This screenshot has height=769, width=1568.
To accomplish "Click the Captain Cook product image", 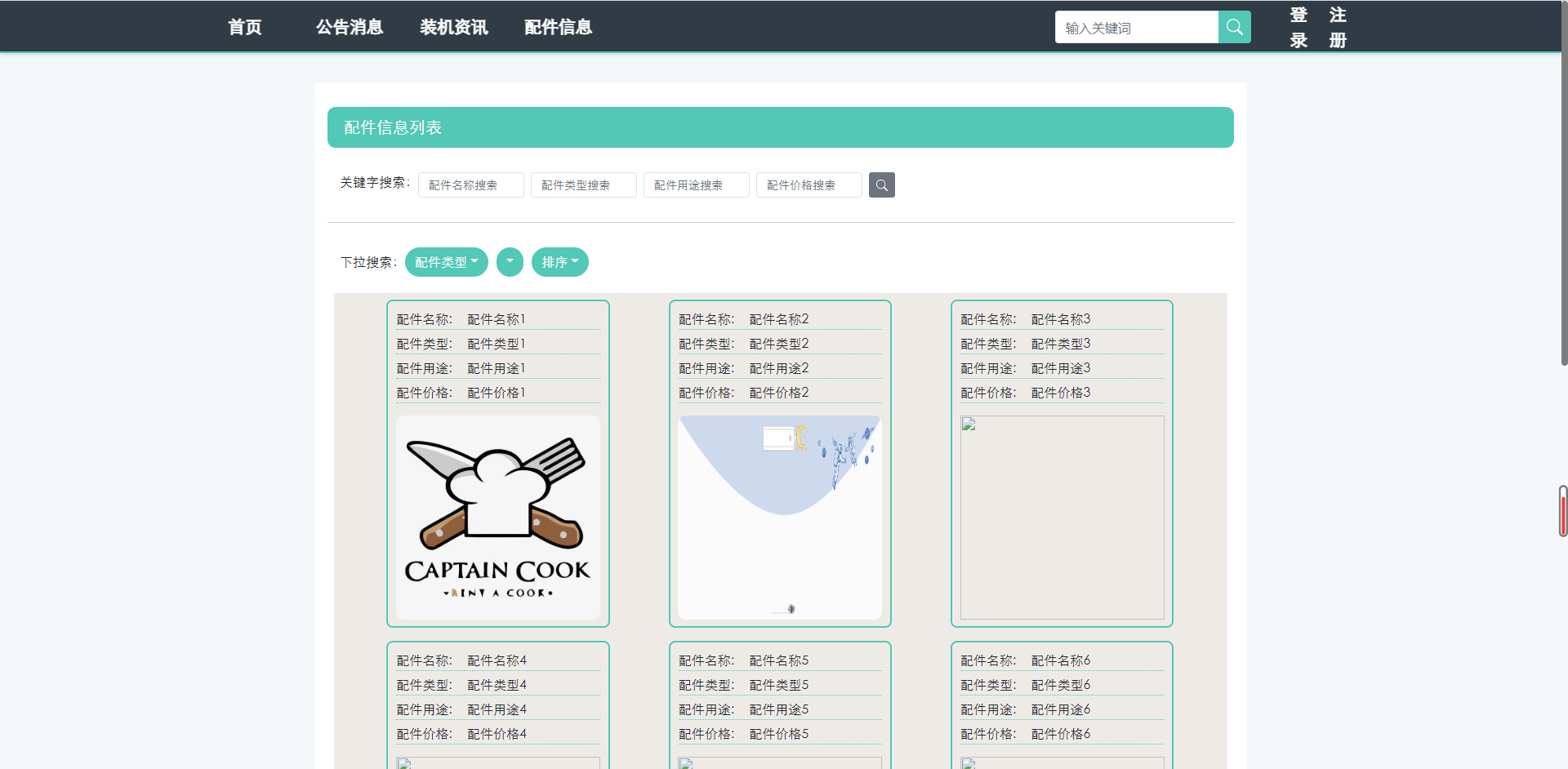I will tap(497, 518).
